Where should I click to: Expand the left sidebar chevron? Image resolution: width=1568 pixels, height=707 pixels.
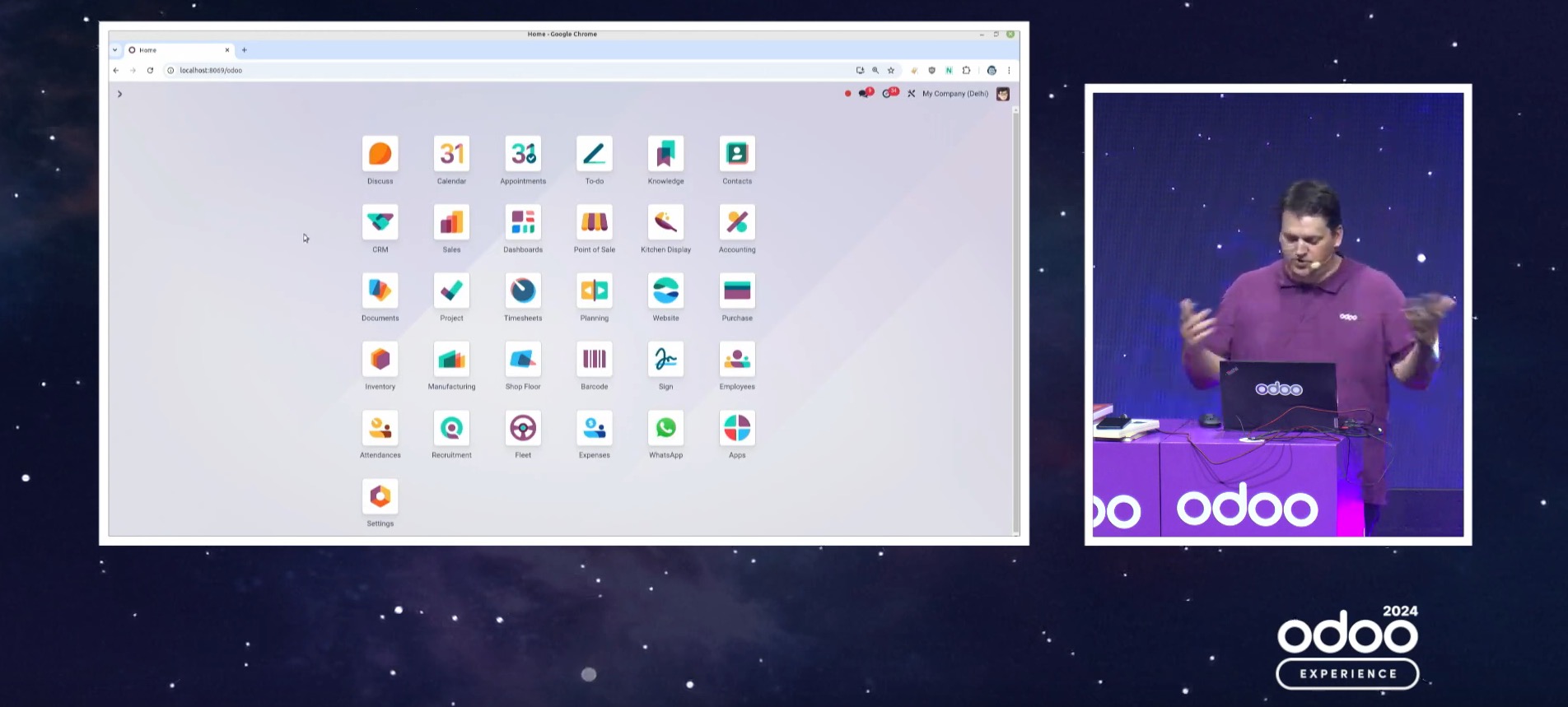click(119, 94)
